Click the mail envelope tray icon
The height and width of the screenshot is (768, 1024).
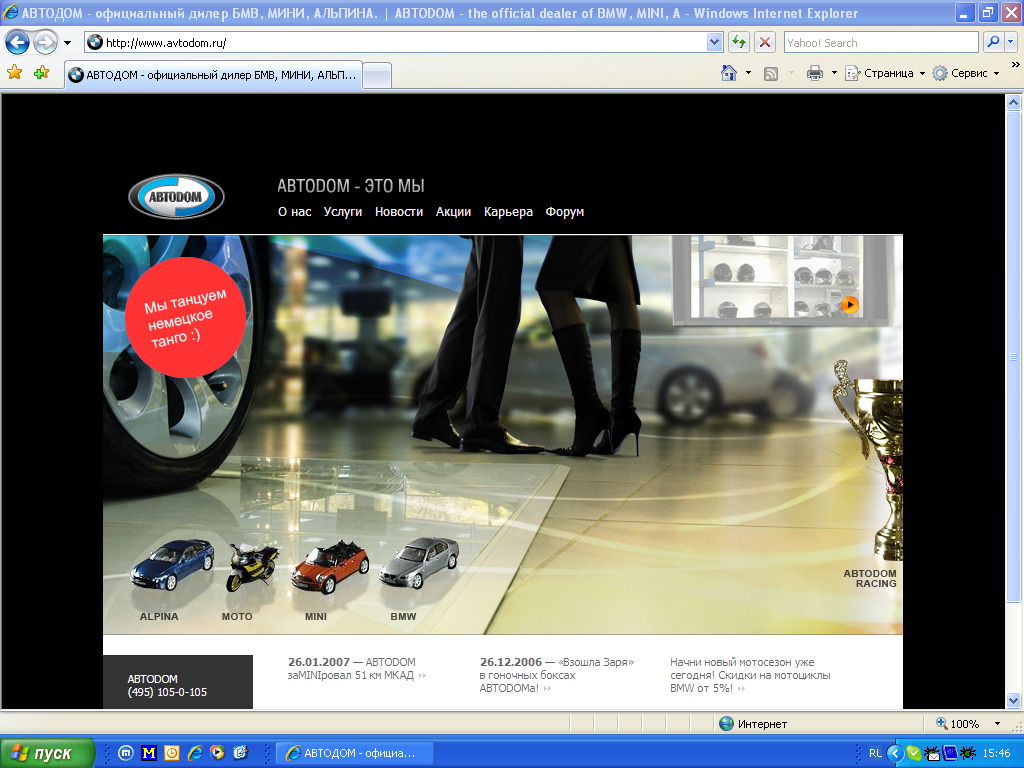point(933,754)
